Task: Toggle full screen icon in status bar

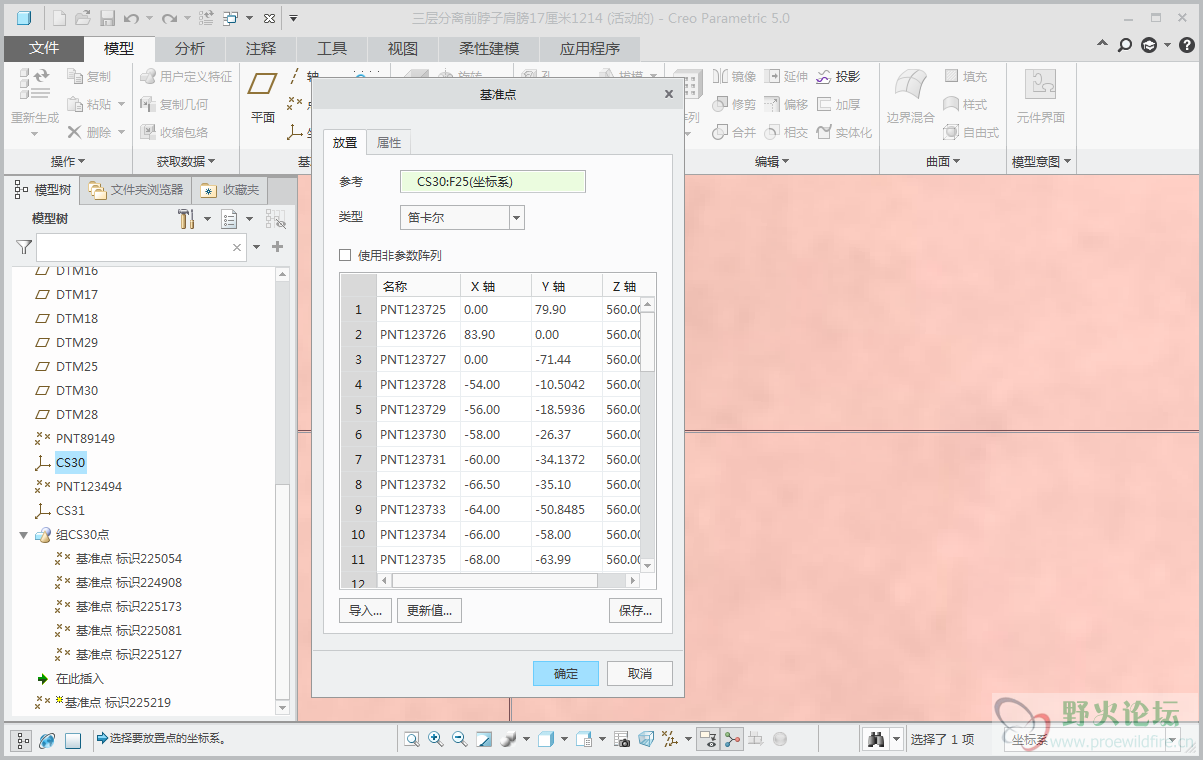Action: [73, 741]
